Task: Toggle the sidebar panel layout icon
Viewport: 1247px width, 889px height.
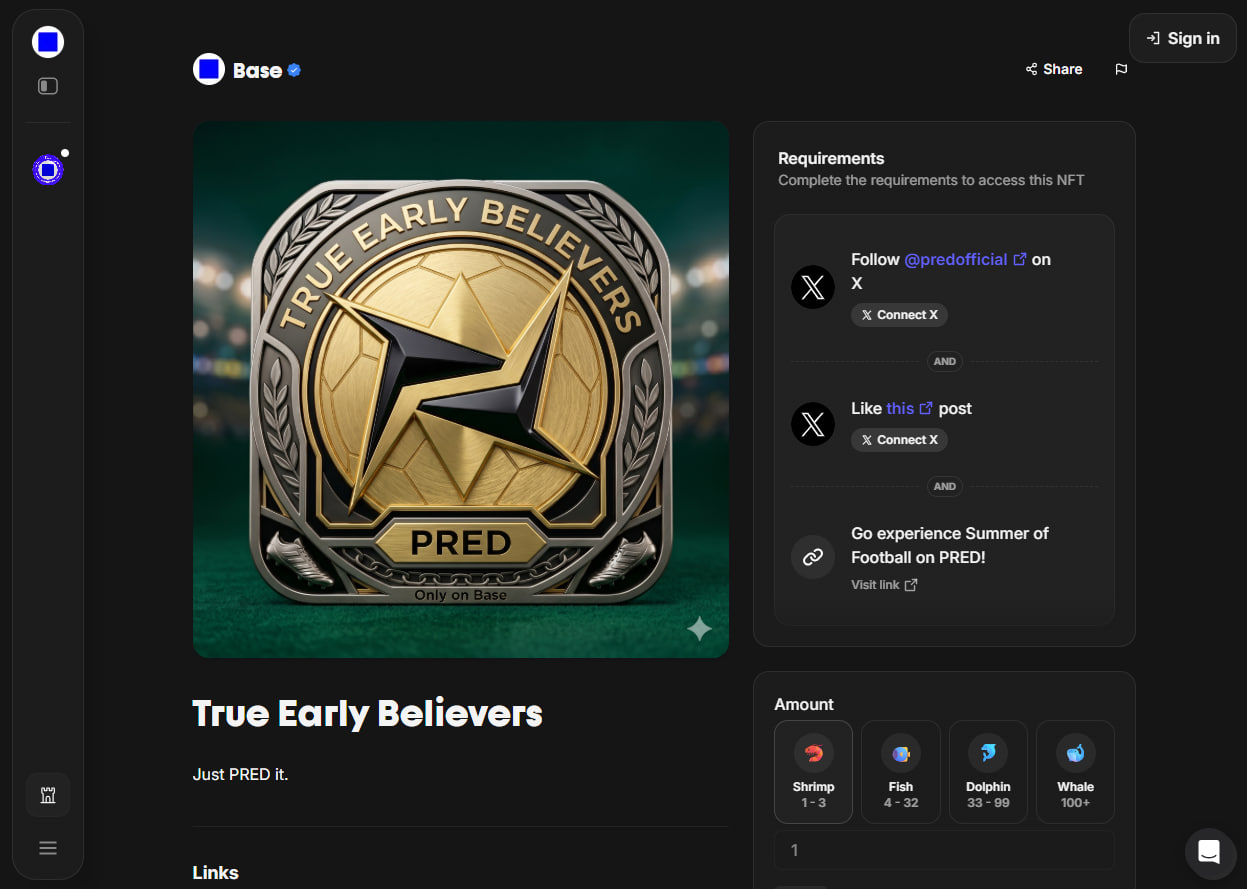Action: pyautogui.click(x=48, y=86)
